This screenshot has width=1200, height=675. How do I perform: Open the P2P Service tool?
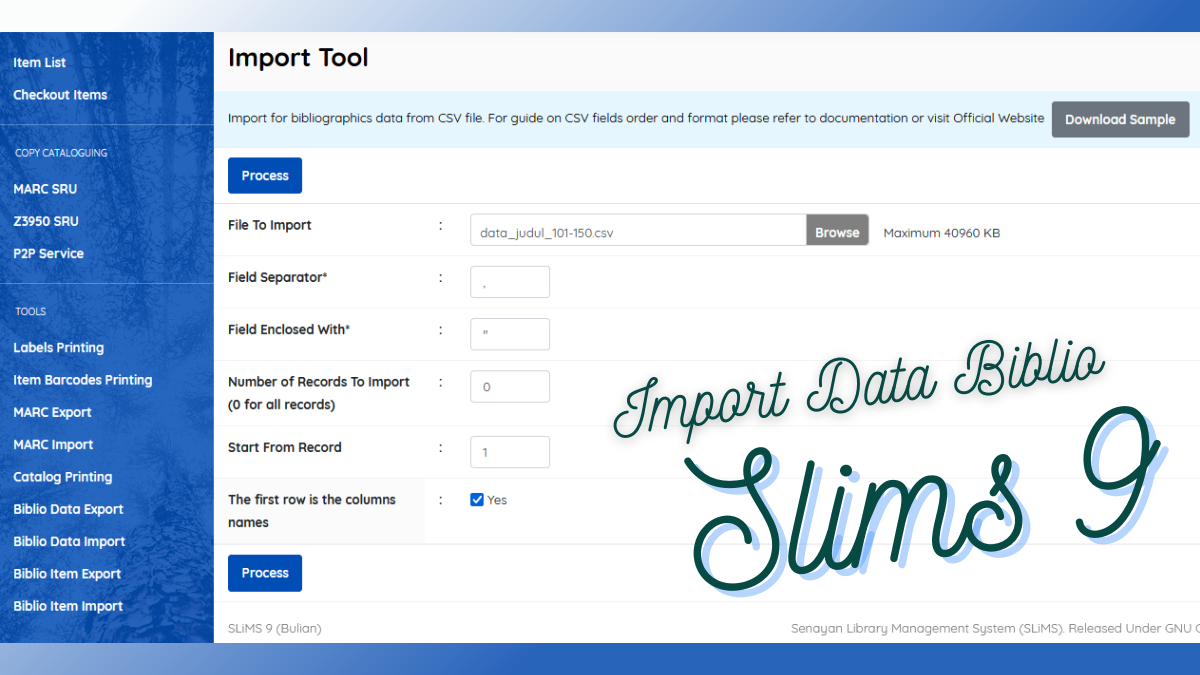coord(47,253)
